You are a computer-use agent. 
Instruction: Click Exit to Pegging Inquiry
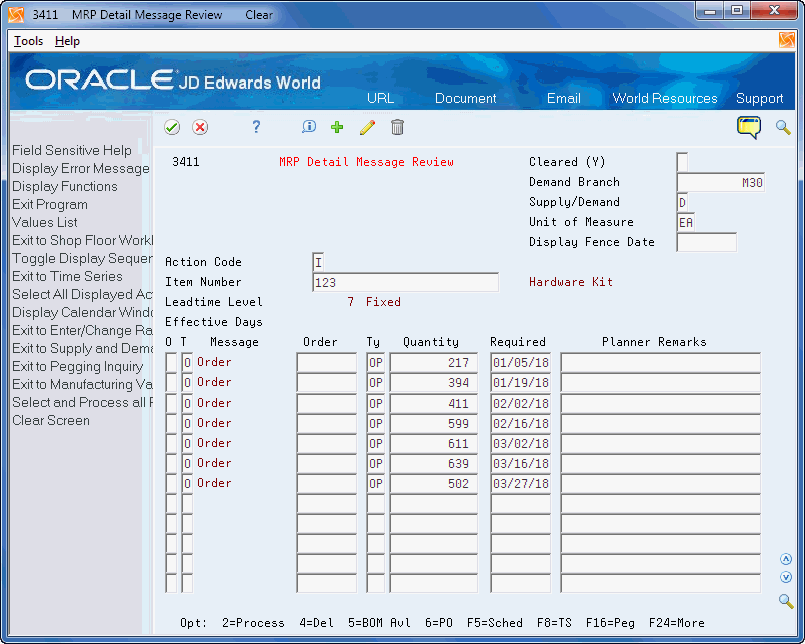[78, 366]
